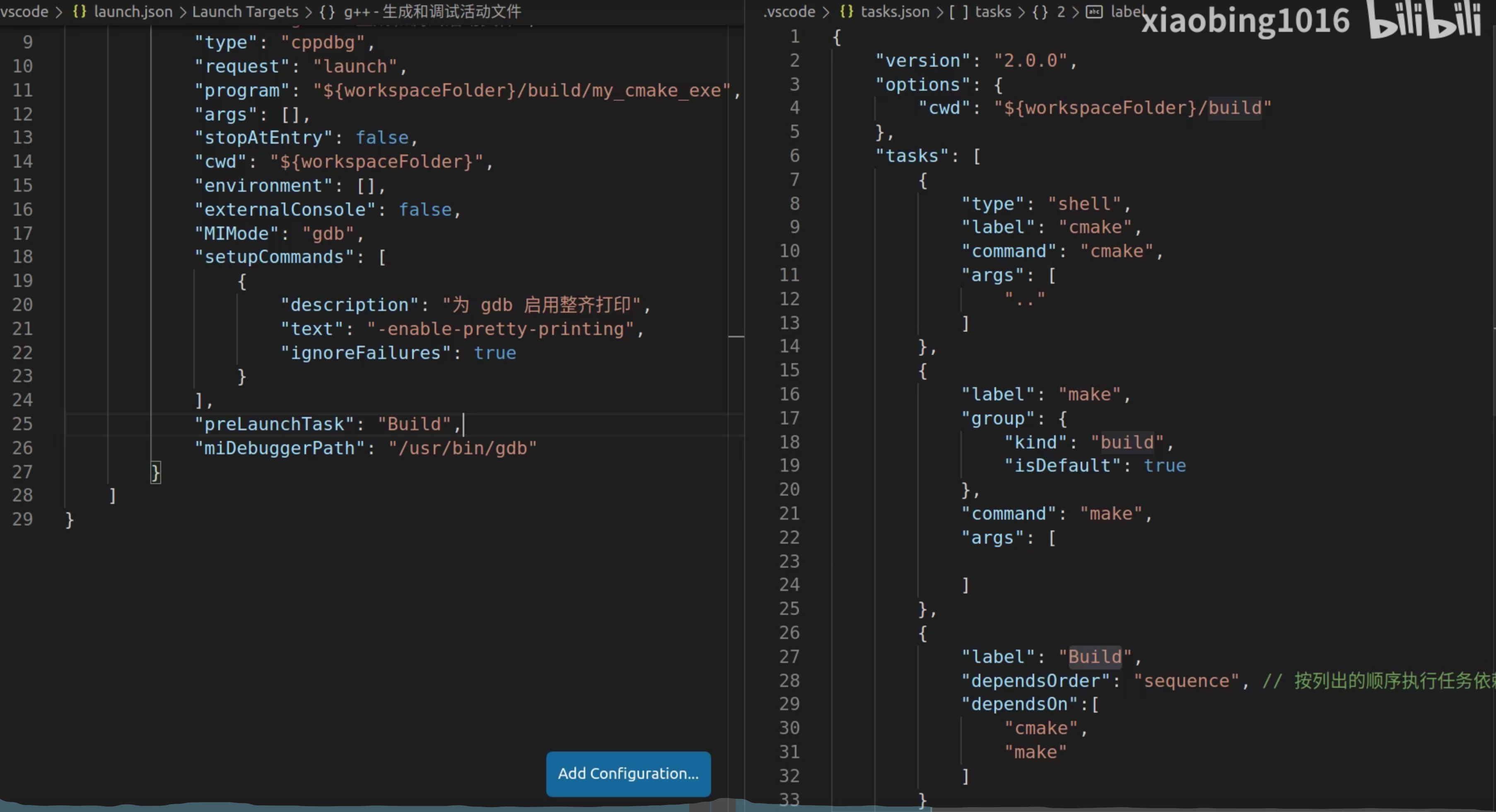Click the false value of externalConsole
This screenshot has height=812, width=1496.
click(425, 210)
